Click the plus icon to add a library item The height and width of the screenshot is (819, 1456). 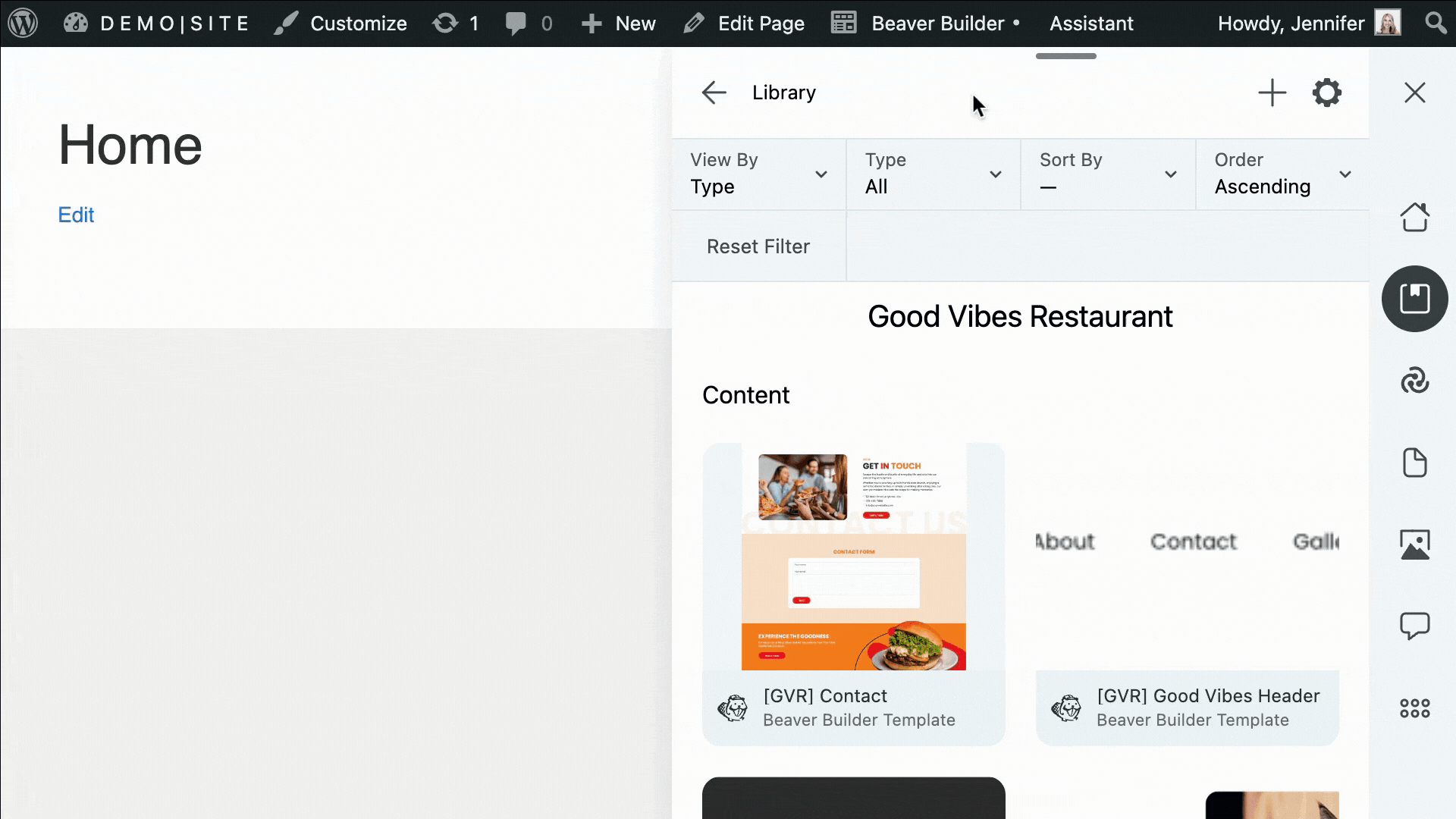pos(1272,93)
